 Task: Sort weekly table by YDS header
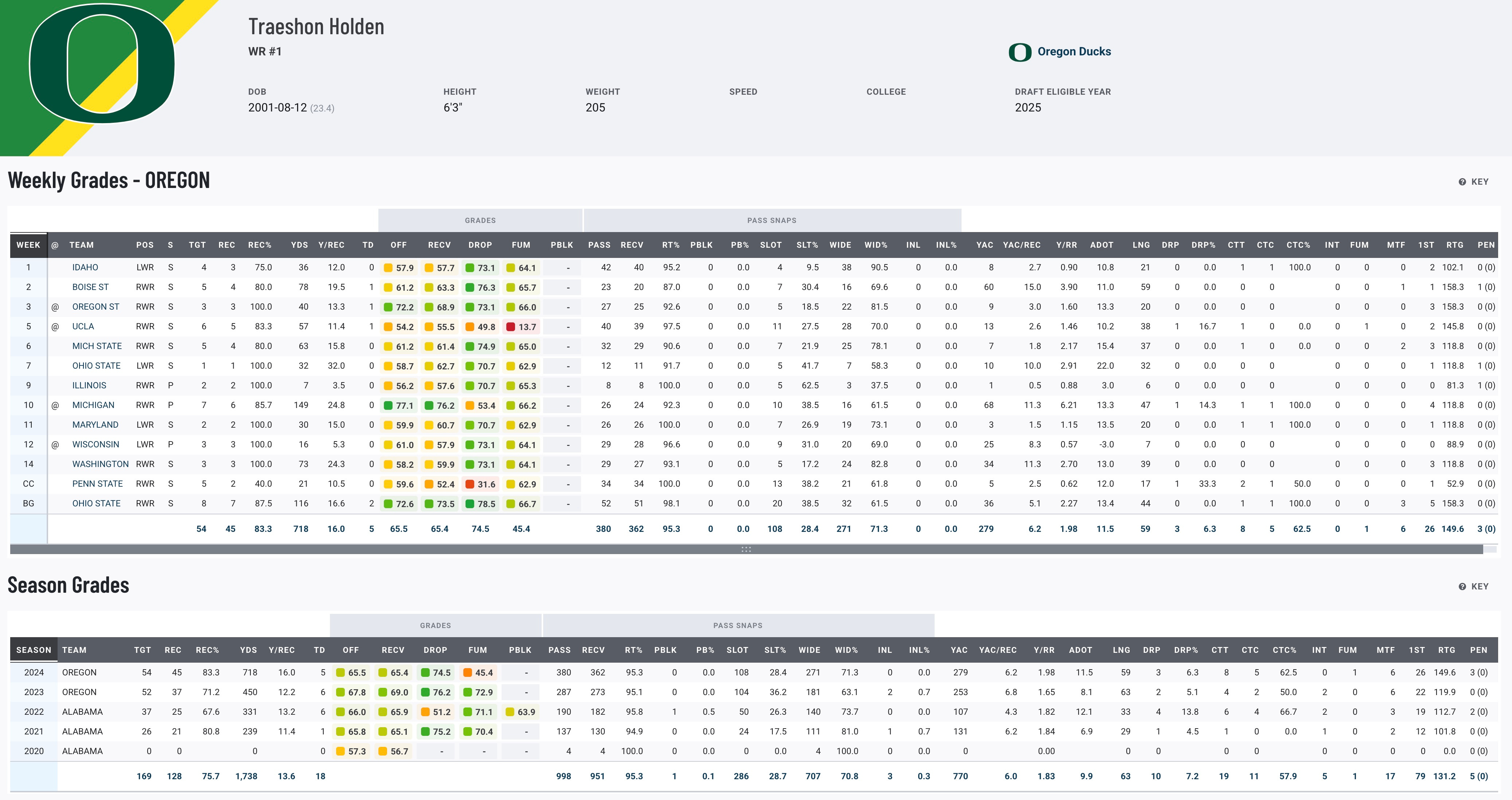(x=299, y=245)
